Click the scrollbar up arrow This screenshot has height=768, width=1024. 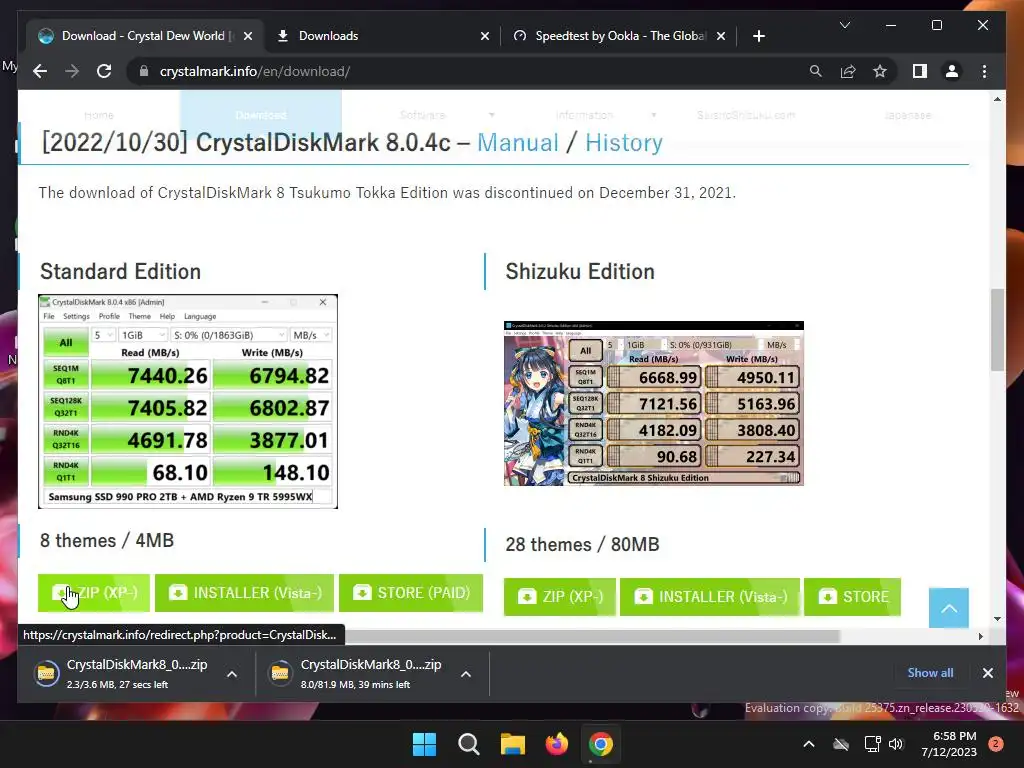(x=997, y=99)
